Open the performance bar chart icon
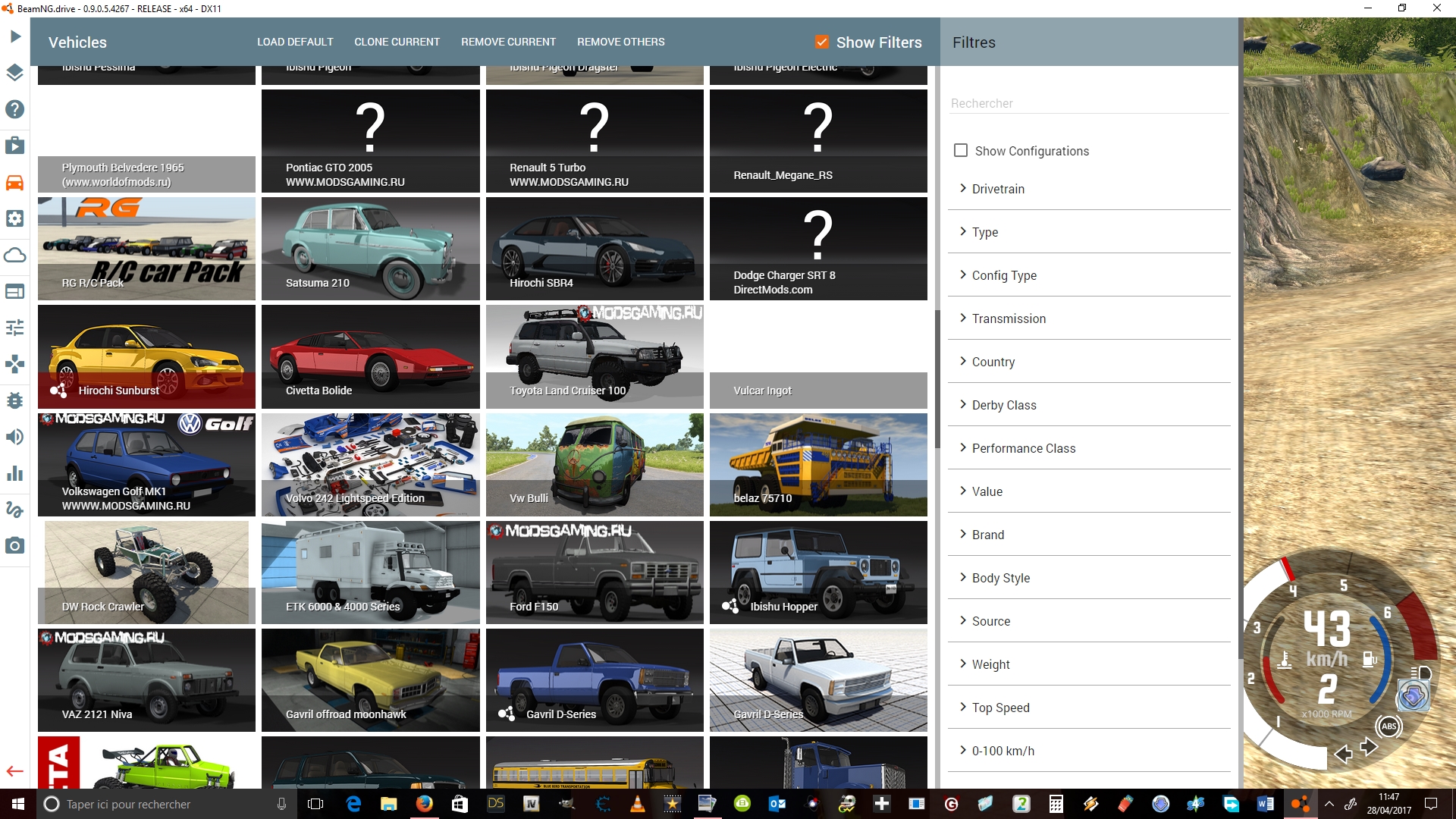Viewport: 1456px width, 819px height. click(15, 473)
